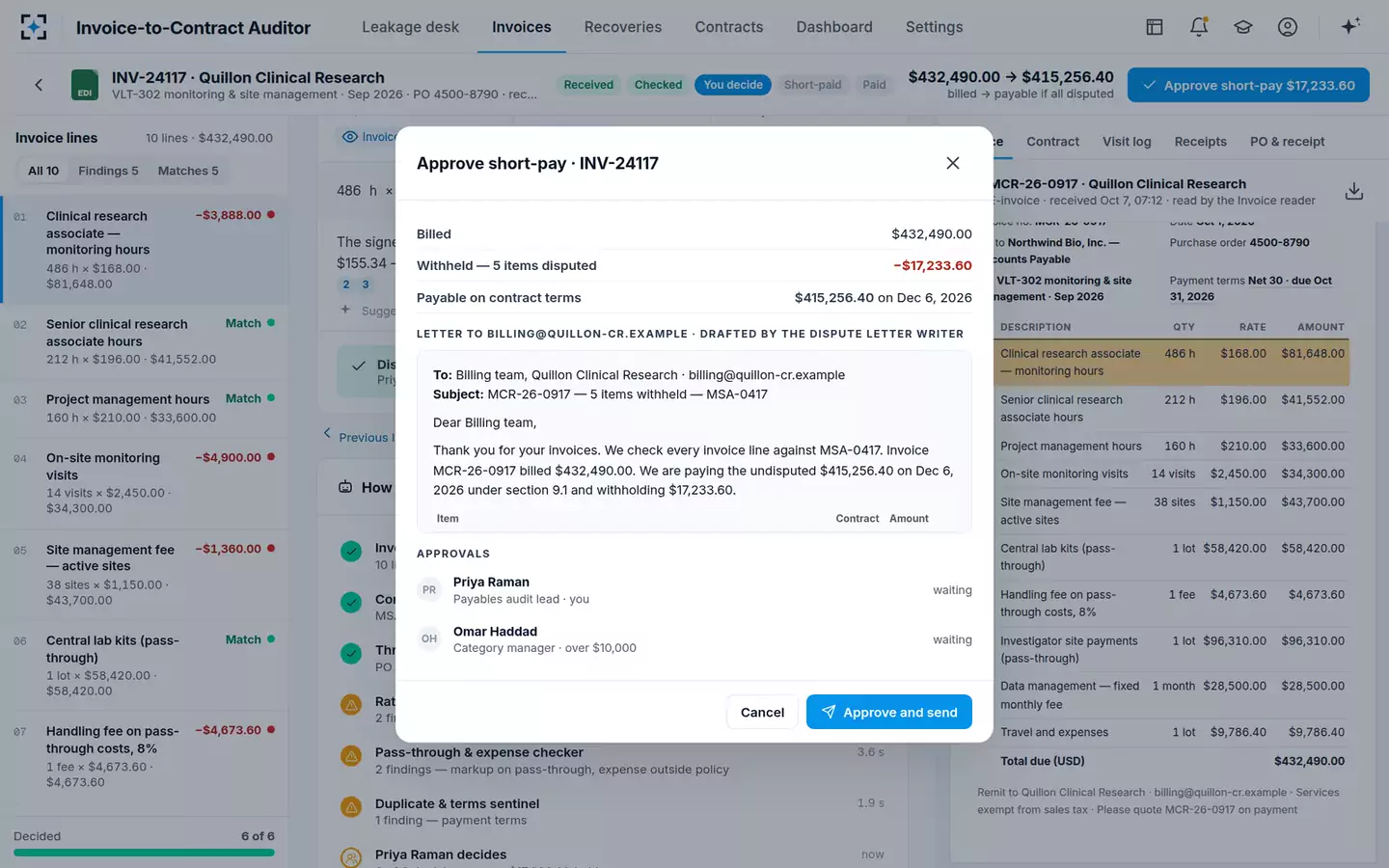Filter invoice lines by All 10

[x=43, y=171]
